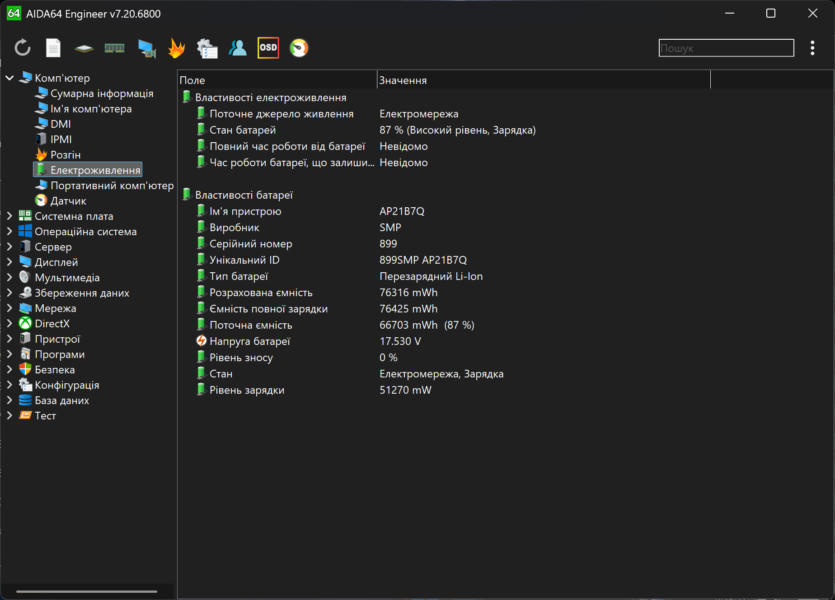Viewport: 835px width, 600px height.
Task: Click the Системна плата motherboard icon
Action: click(x=24, y=216)
